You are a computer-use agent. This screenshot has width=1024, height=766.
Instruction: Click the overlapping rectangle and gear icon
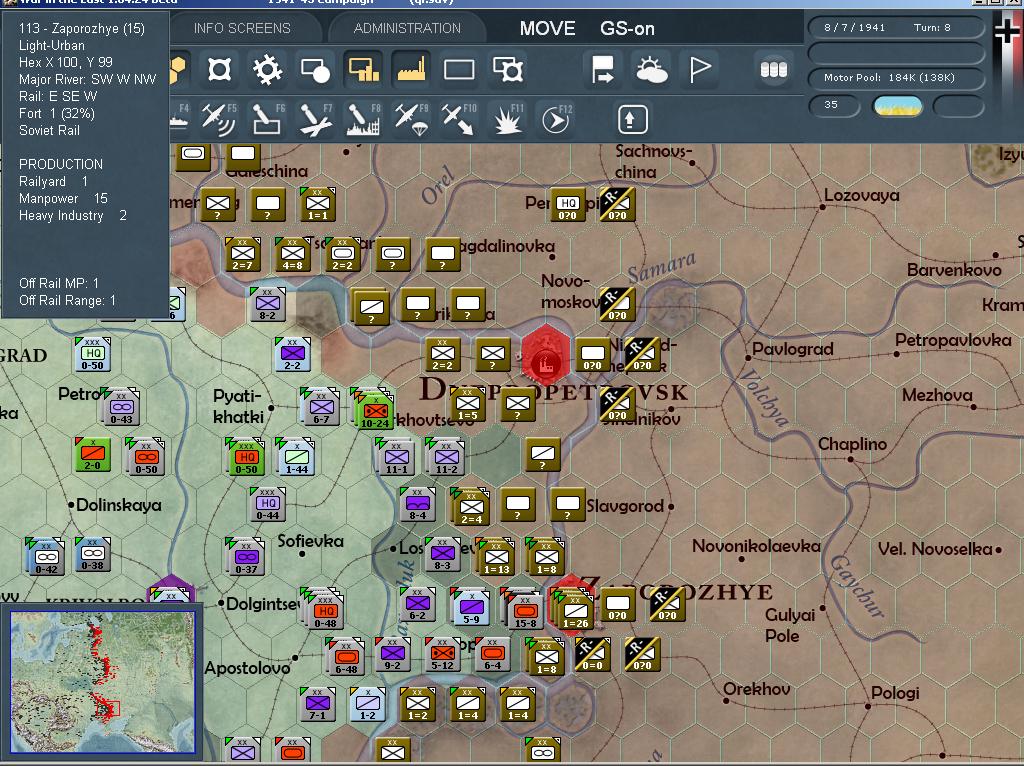508,69
